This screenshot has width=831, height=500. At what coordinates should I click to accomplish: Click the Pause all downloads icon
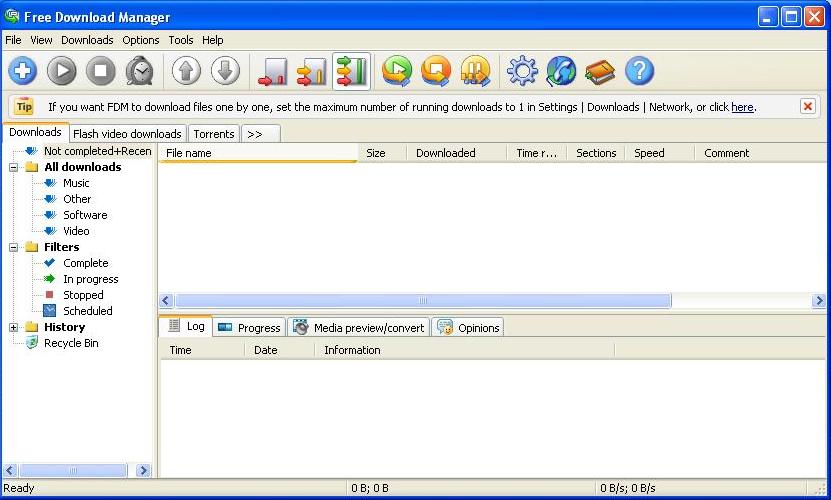[475, 71]
